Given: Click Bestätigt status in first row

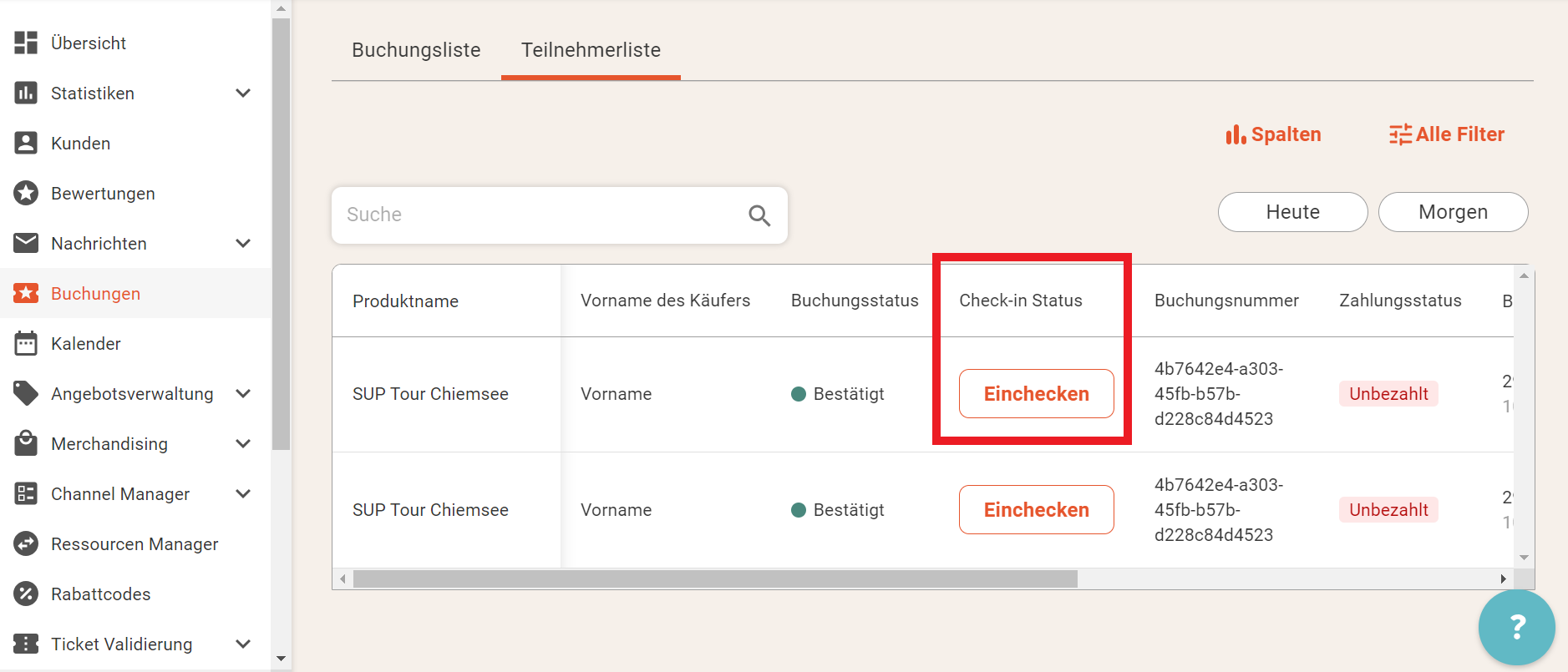Looking at the screenshot, I should 837,393.
